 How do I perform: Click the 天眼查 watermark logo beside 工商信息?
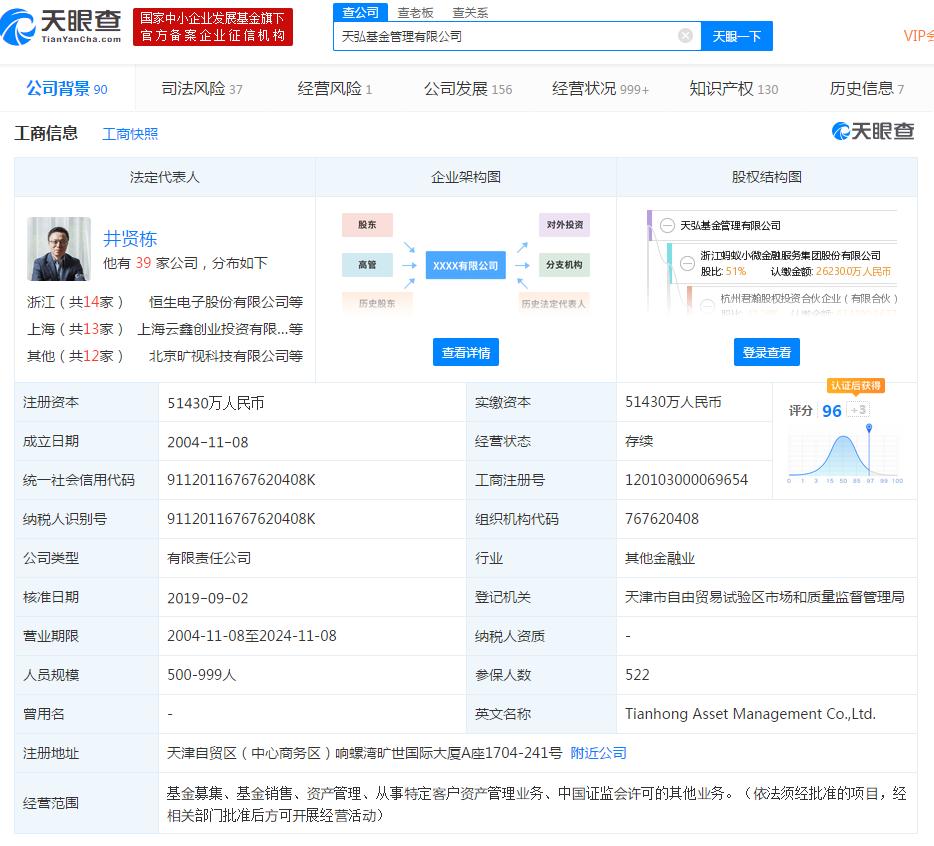point(872,132)
